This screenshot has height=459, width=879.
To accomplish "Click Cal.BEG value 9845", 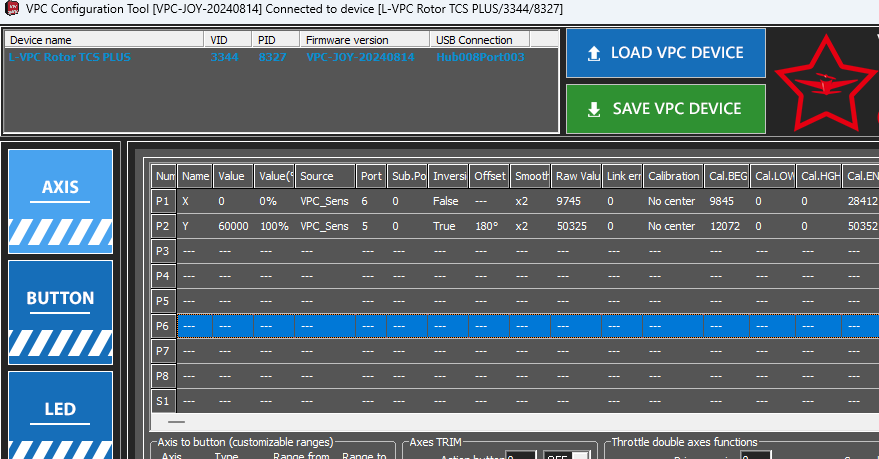I will click(721, 201).
